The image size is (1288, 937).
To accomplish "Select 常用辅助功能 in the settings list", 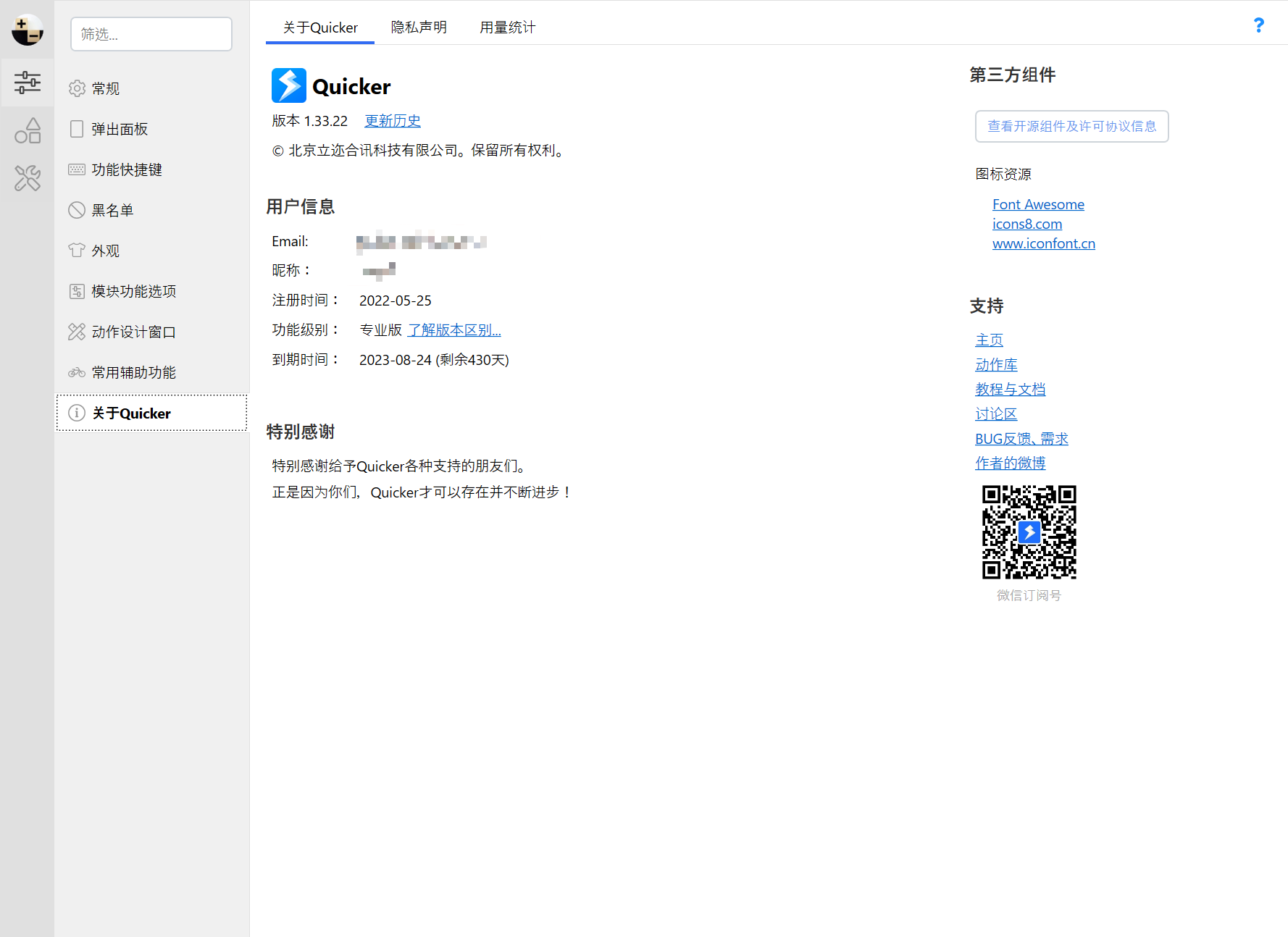I will (152, 372).
